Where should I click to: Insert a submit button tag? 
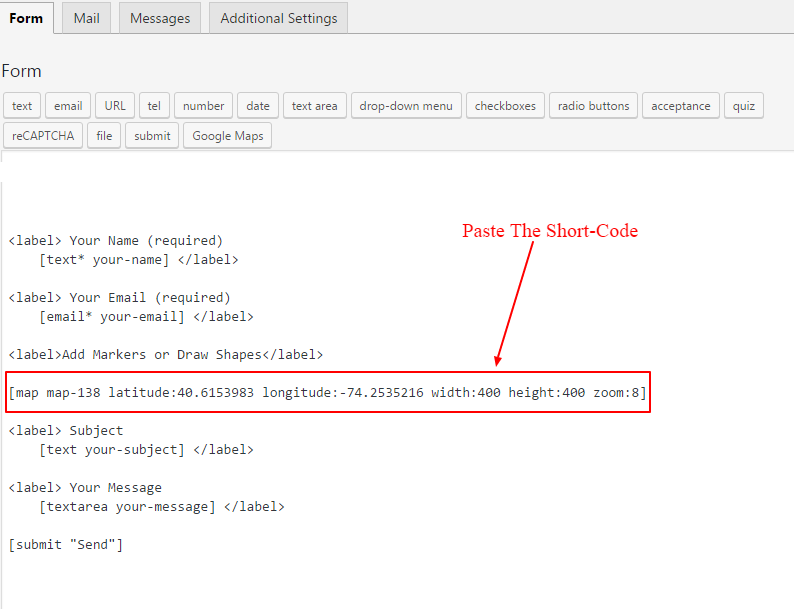[152, 136]
